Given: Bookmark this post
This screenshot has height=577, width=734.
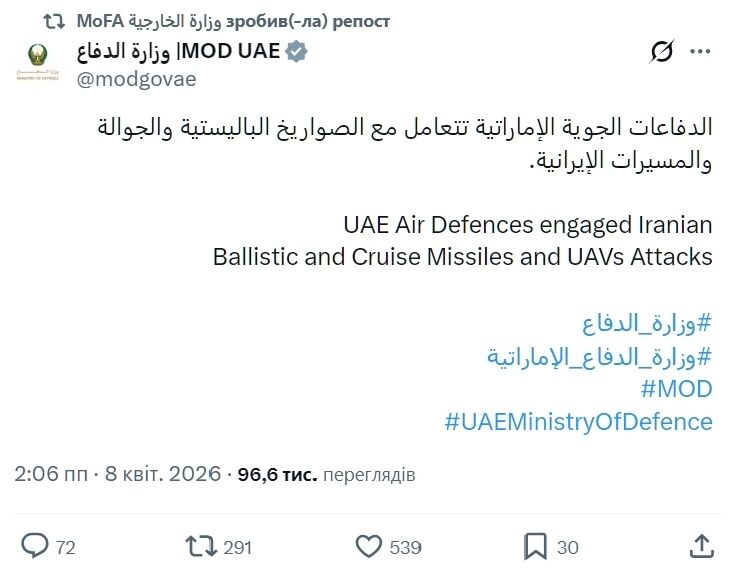Looking at the screenshot, I should 535,546.
